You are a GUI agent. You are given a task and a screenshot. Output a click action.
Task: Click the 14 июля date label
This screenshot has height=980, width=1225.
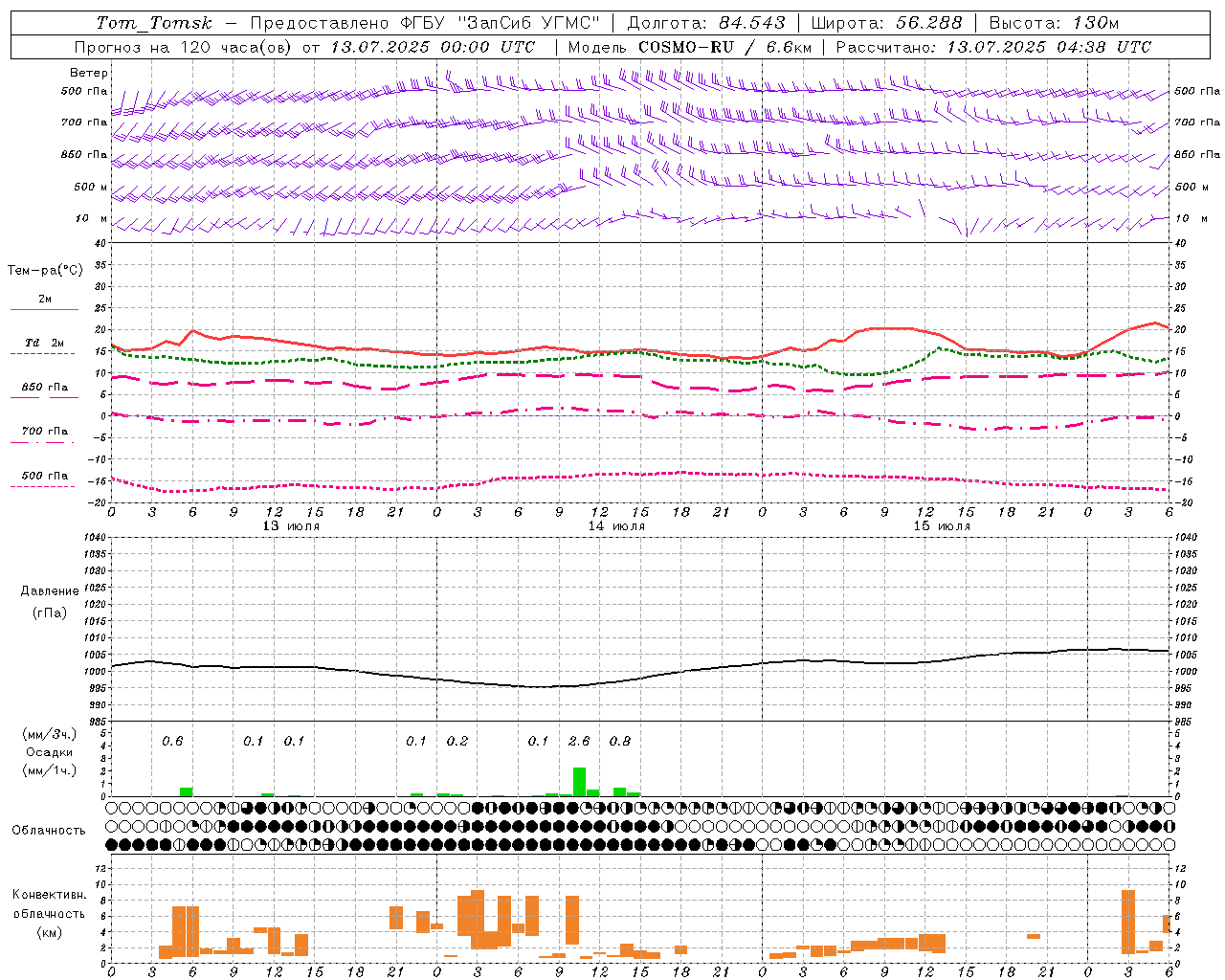point(616,526)
